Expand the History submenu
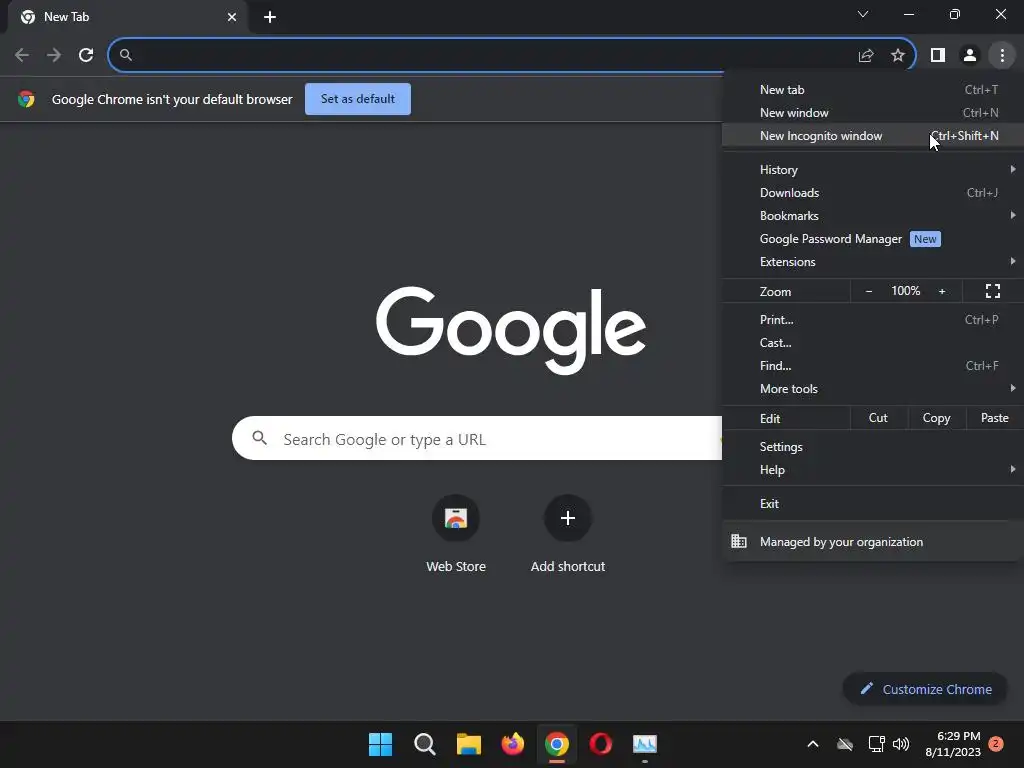 872,170
